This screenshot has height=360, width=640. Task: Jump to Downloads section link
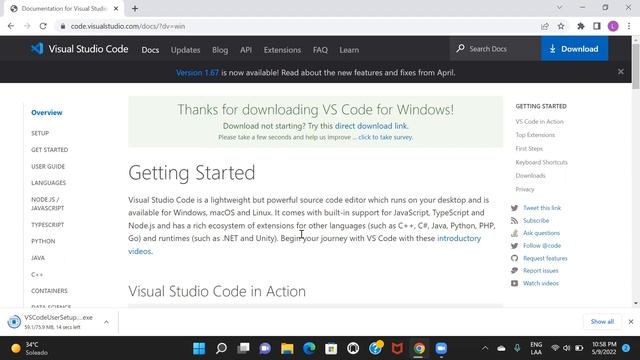coord(530,176)
